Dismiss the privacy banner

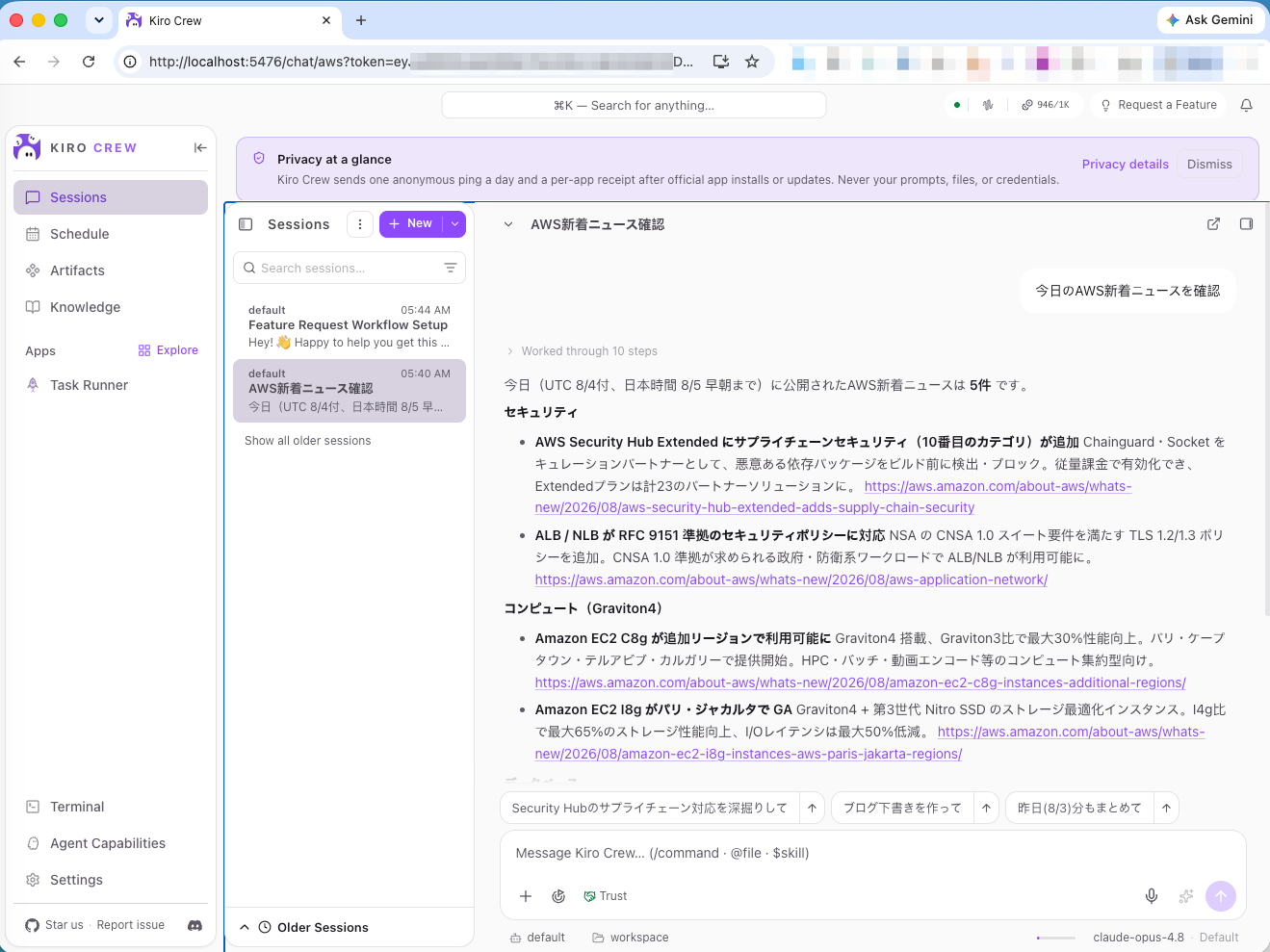click(1209, 165)
